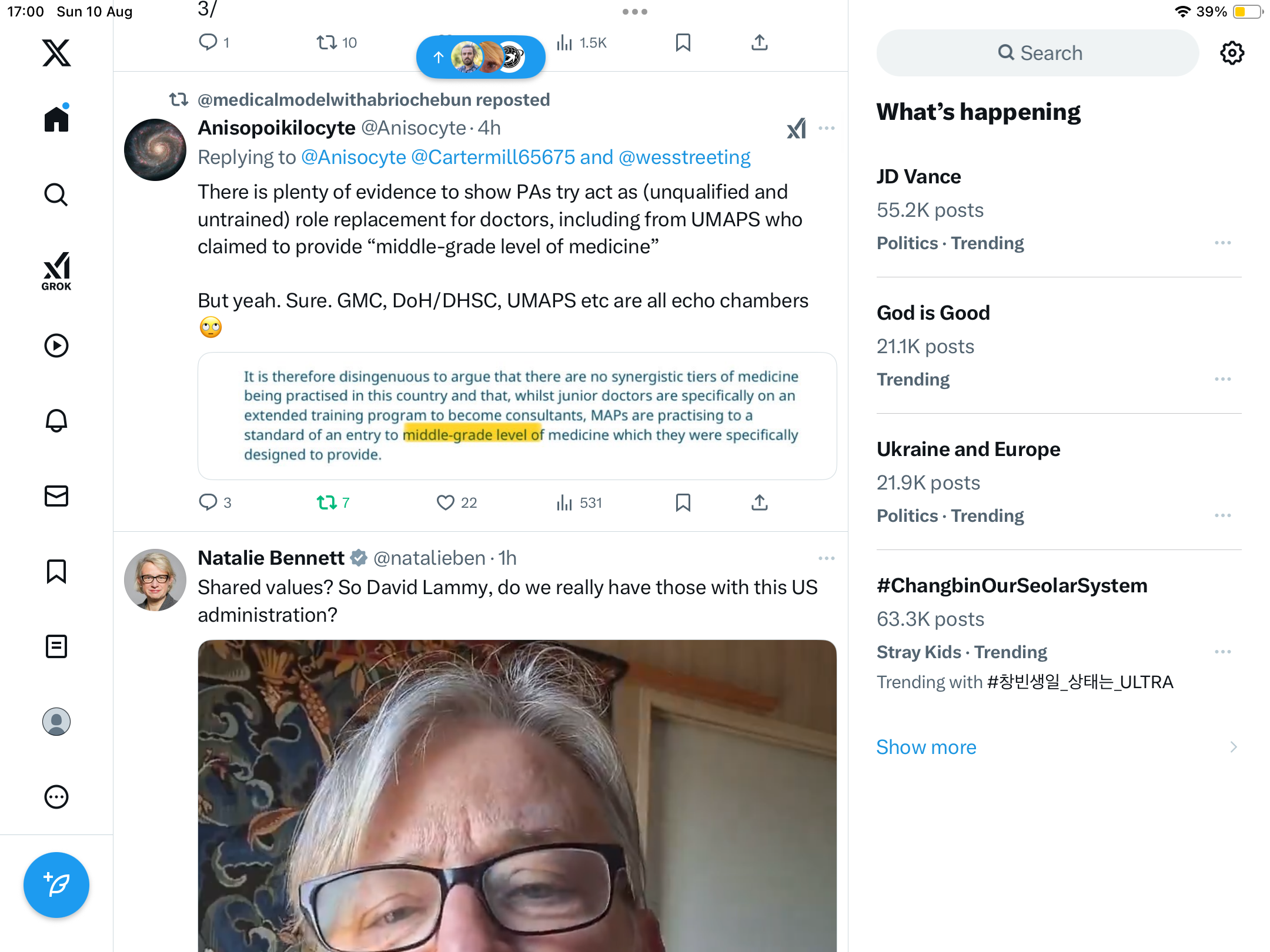Open Grok from the sidebar
This screenshot has width=1270, height=952.
[x=56, y=271]
